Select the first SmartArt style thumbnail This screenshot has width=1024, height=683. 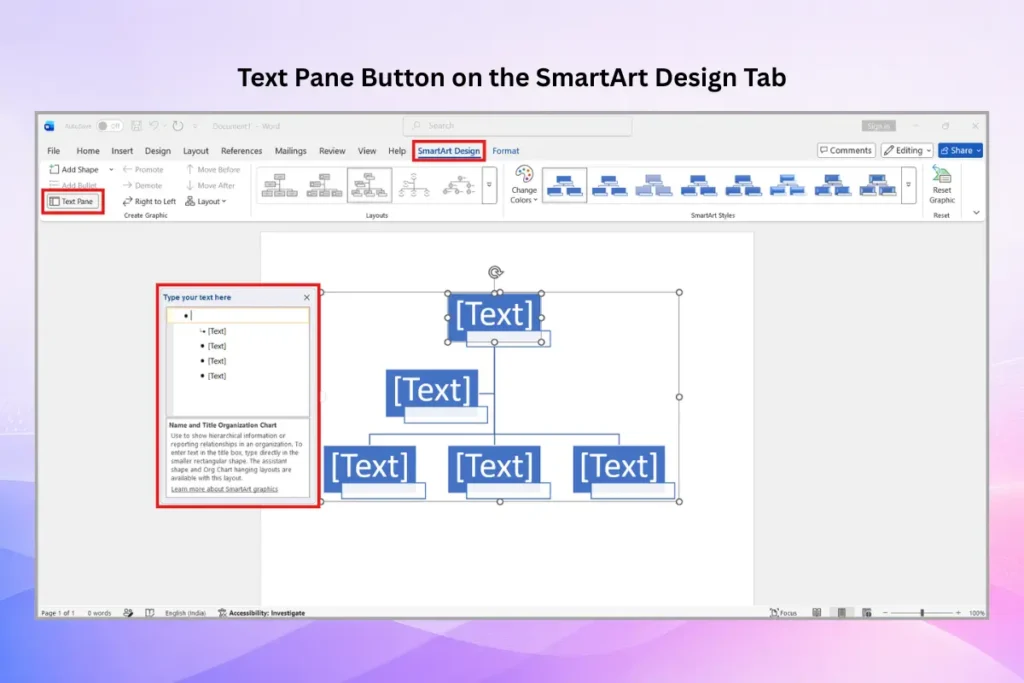click(564, 185)
